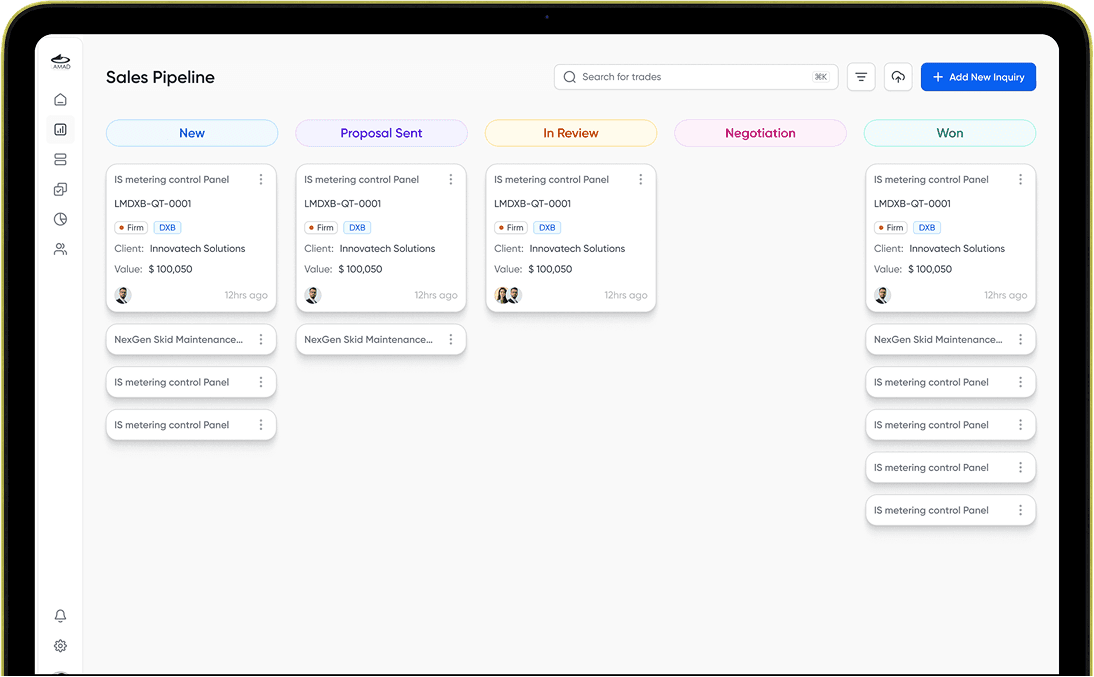Click the Search for trades field

696,77
